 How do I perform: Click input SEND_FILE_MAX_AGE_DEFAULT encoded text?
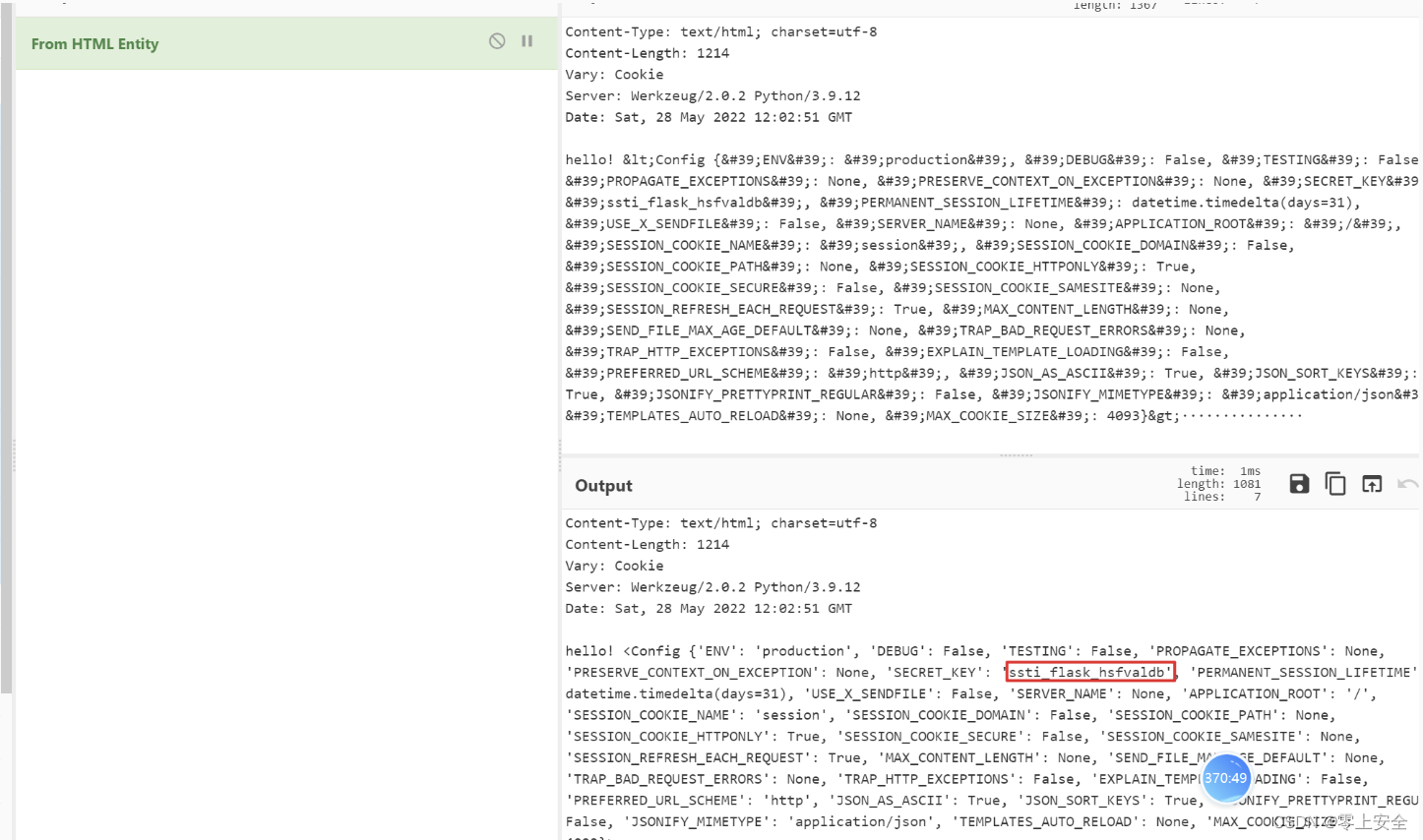(x=709, y=331)
